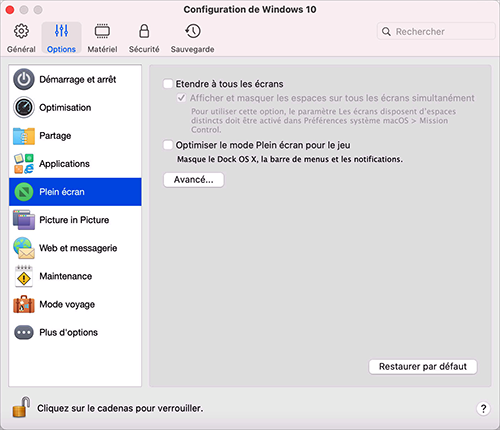Click the Général tab label

click(x=21, y=49)
